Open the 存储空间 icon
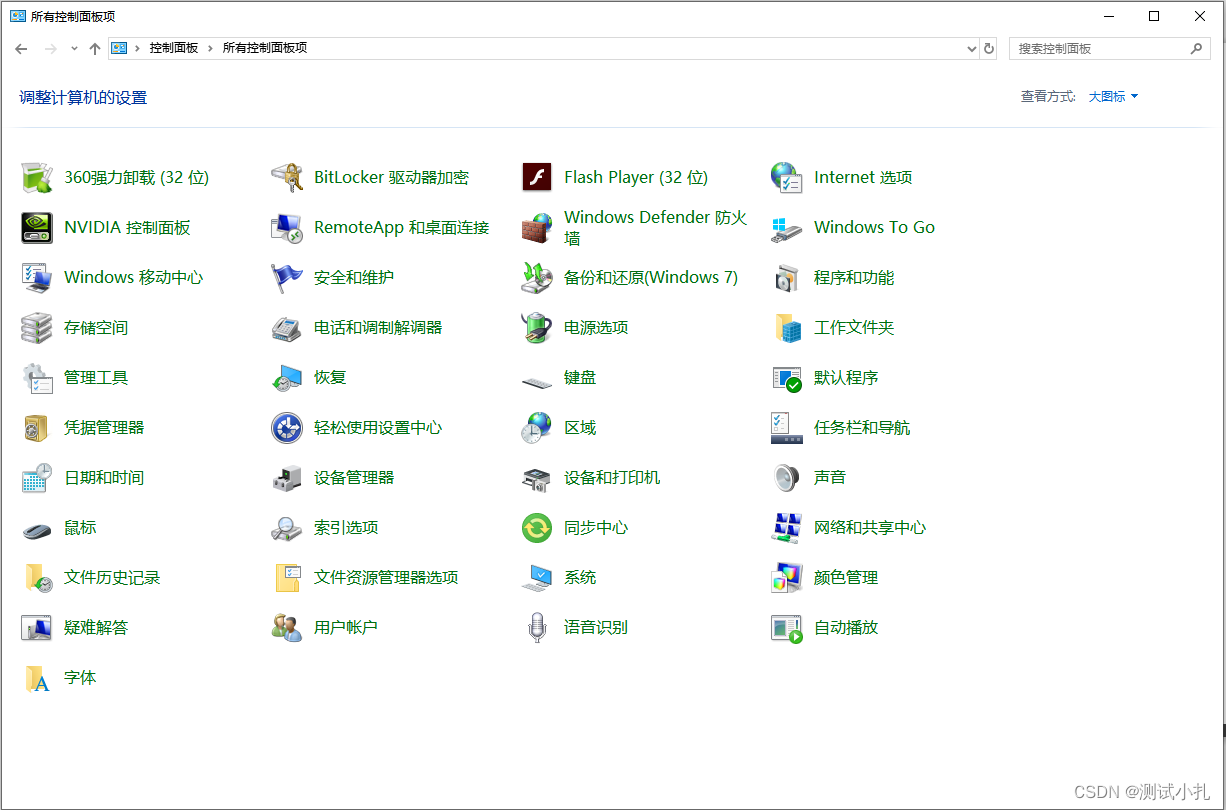1226x810 pixels. (37, 327)
